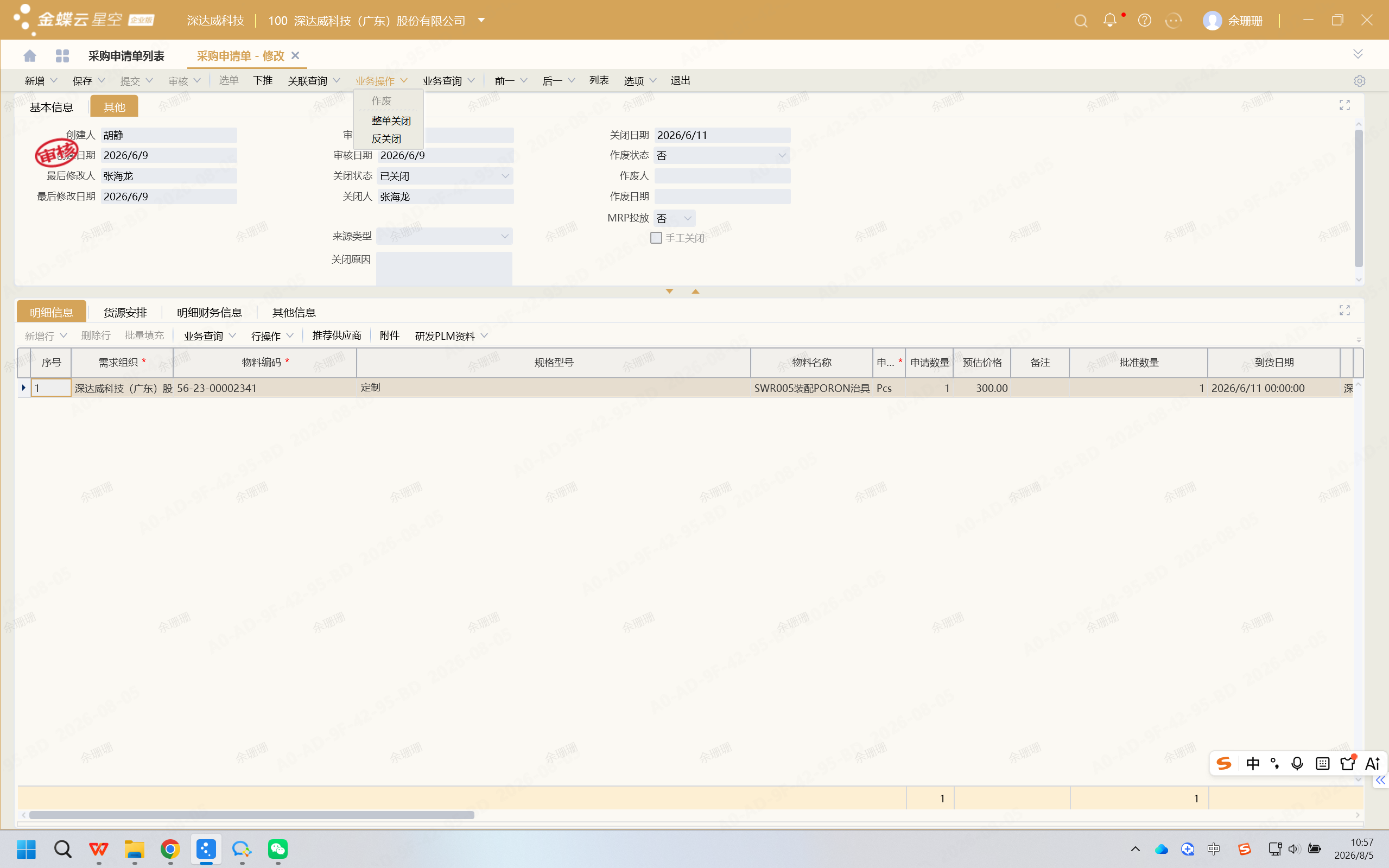Open the search magnifier in the header
This screenshot has height=868, width=1389.
[x=1081, y=21]
